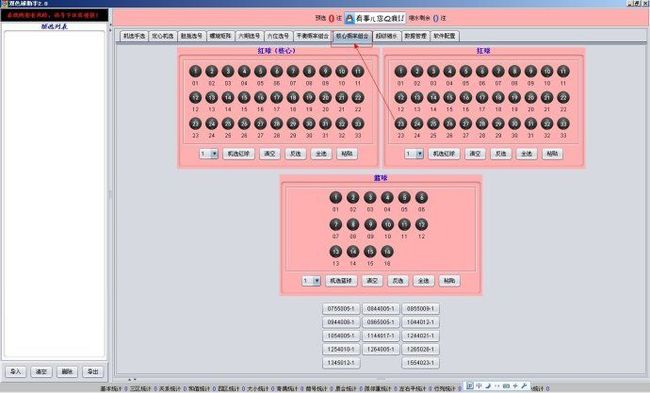Switch to the 机选手选 tab
The image size is (650, 393).
click(x=134, y=36)
